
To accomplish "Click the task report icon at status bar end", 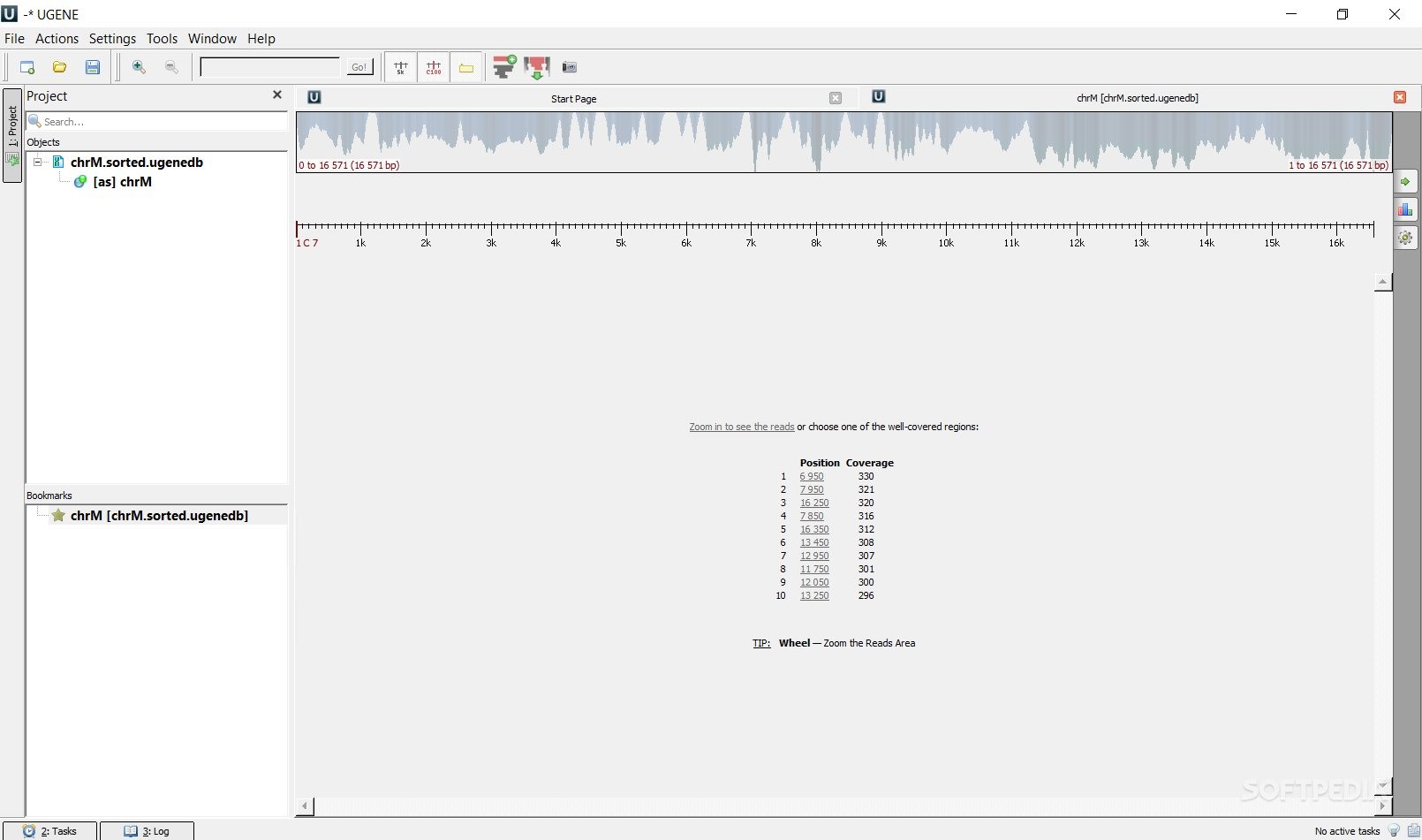I will (x=1413, y=830).
